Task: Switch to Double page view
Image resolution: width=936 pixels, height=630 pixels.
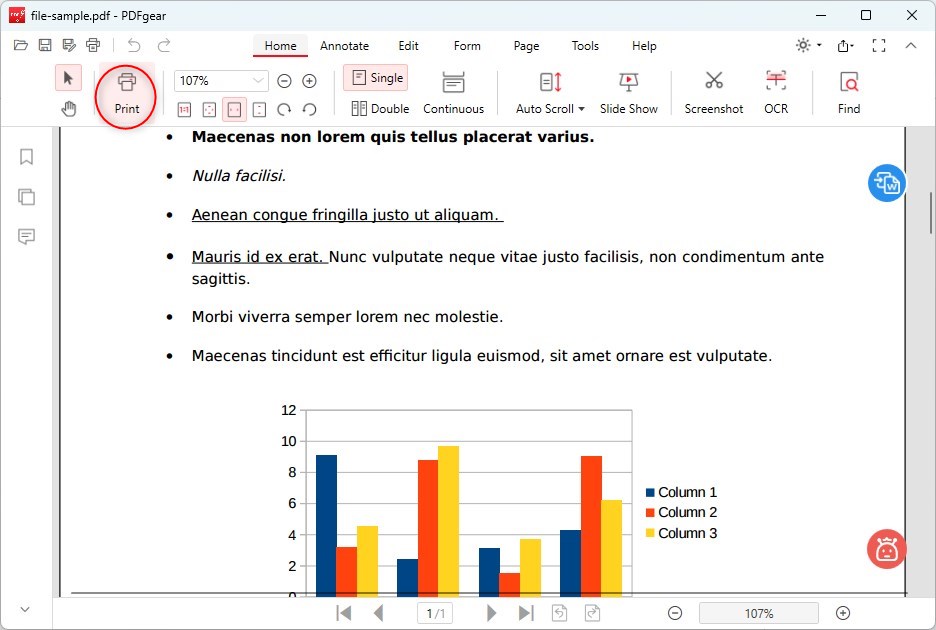Action: point(380,109)
